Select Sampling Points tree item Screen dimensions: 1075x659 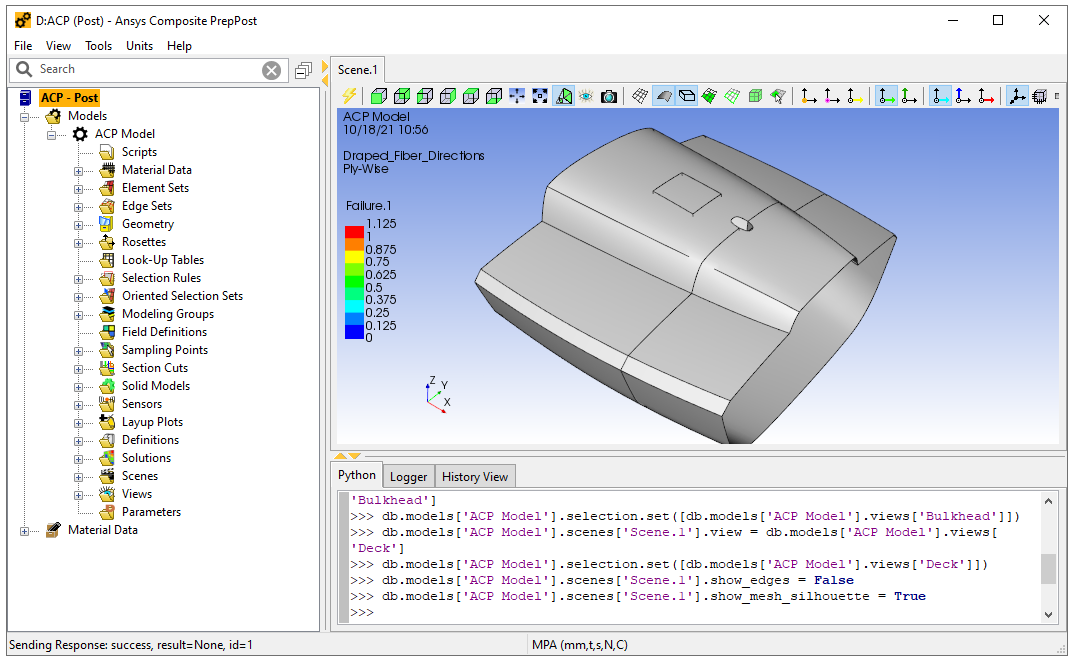pyautogui.click(x=165, y=350)
